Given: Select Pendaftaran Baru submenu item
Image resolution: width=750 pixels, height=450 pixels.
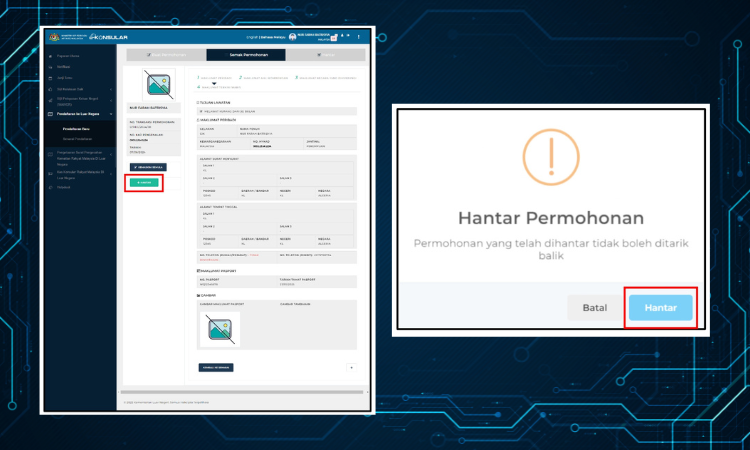Looking at the screenshot, I should 76,129.
